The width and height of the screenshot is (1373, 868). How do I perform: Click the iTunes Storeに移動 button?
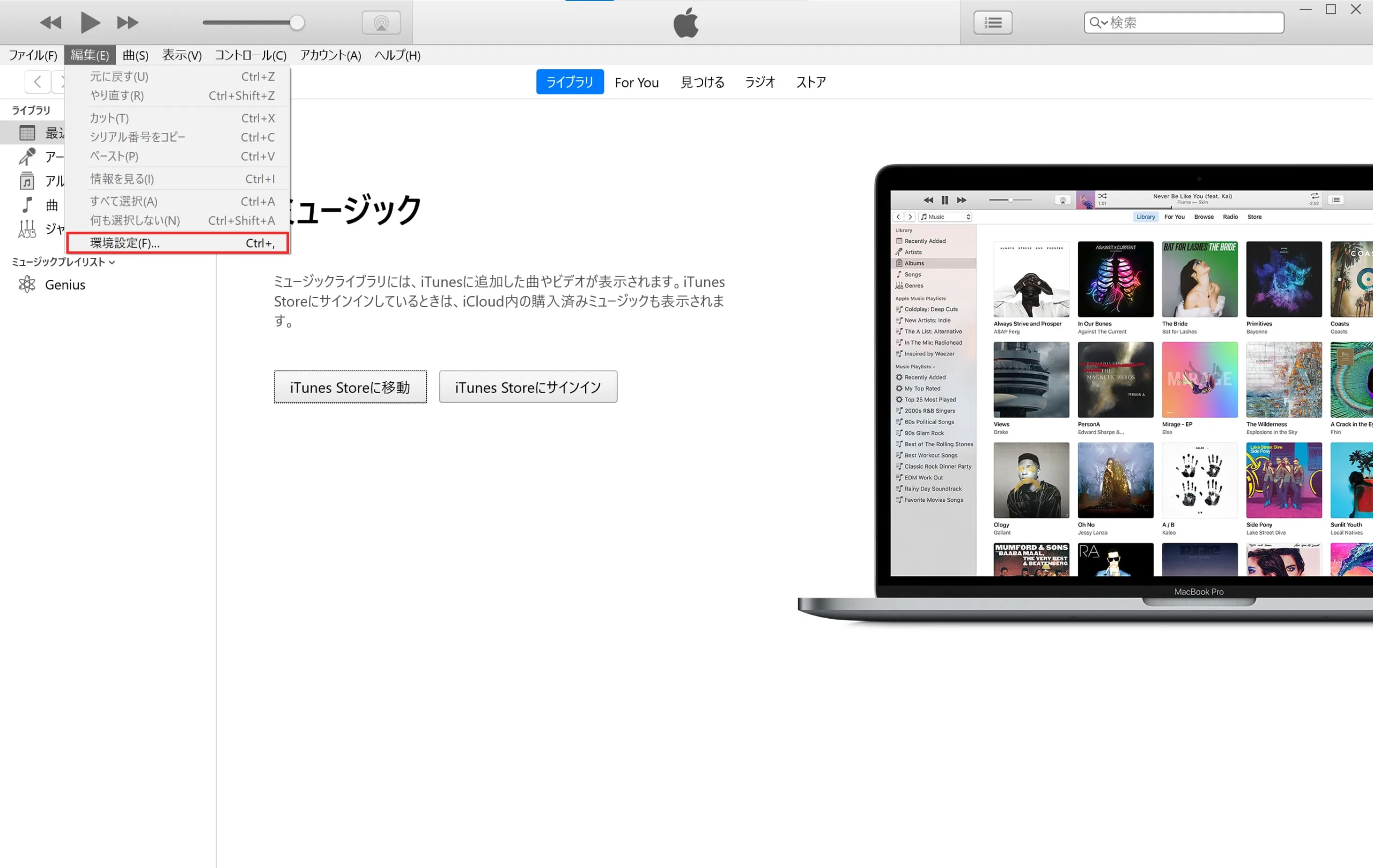pos(351,388)
